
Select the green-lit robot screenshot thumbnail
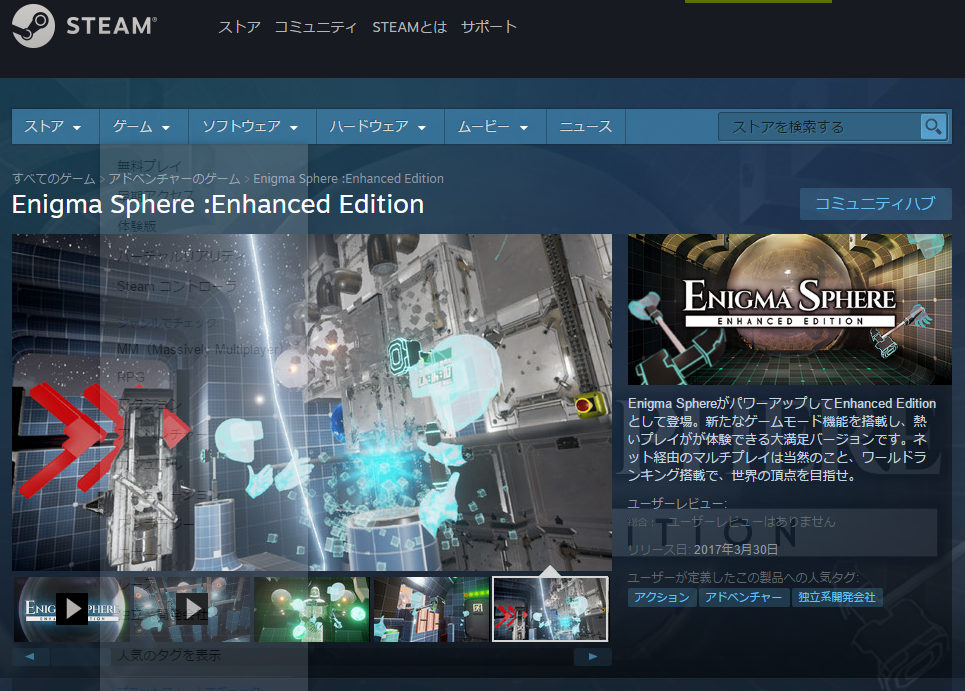click(311, 609)
